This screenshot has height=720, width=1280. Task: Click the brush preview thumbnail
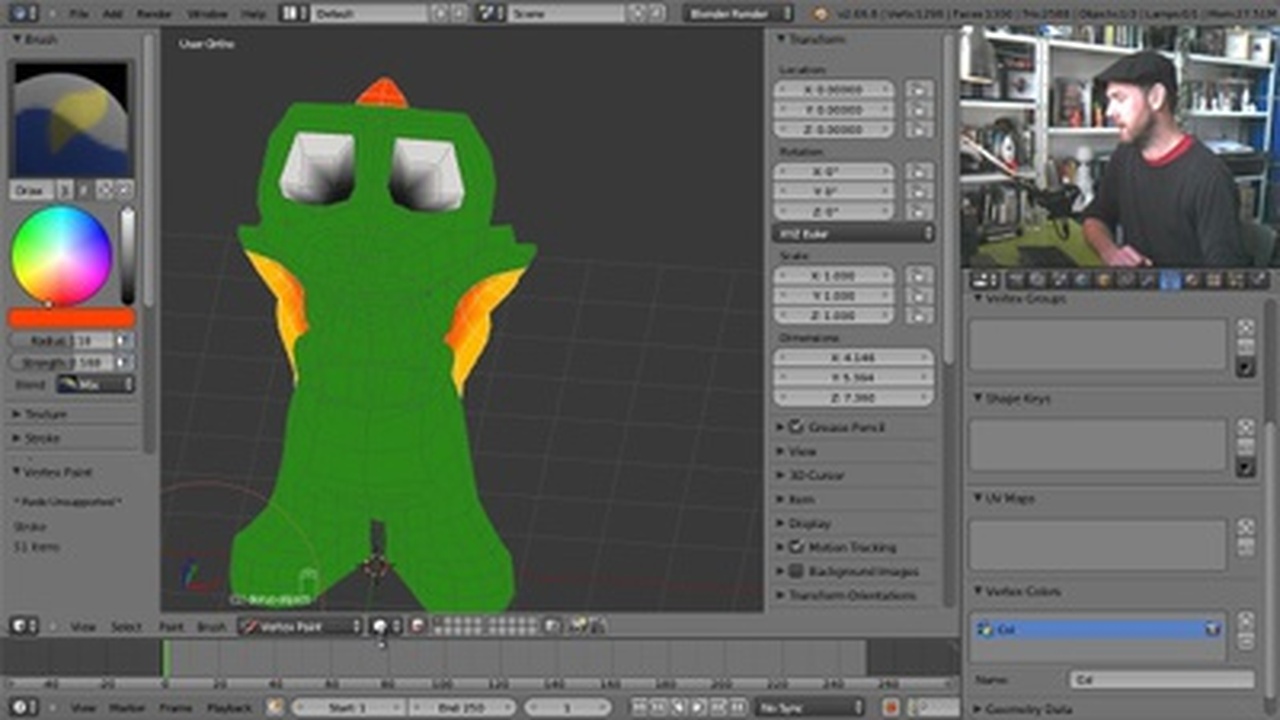pos(70,118)
